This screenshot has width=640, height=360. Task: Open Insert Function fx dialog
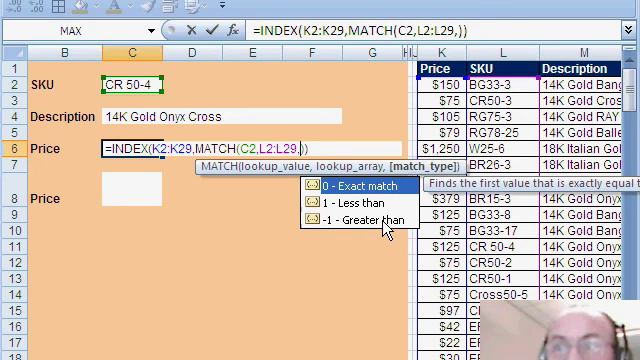(x=233, y=30)
